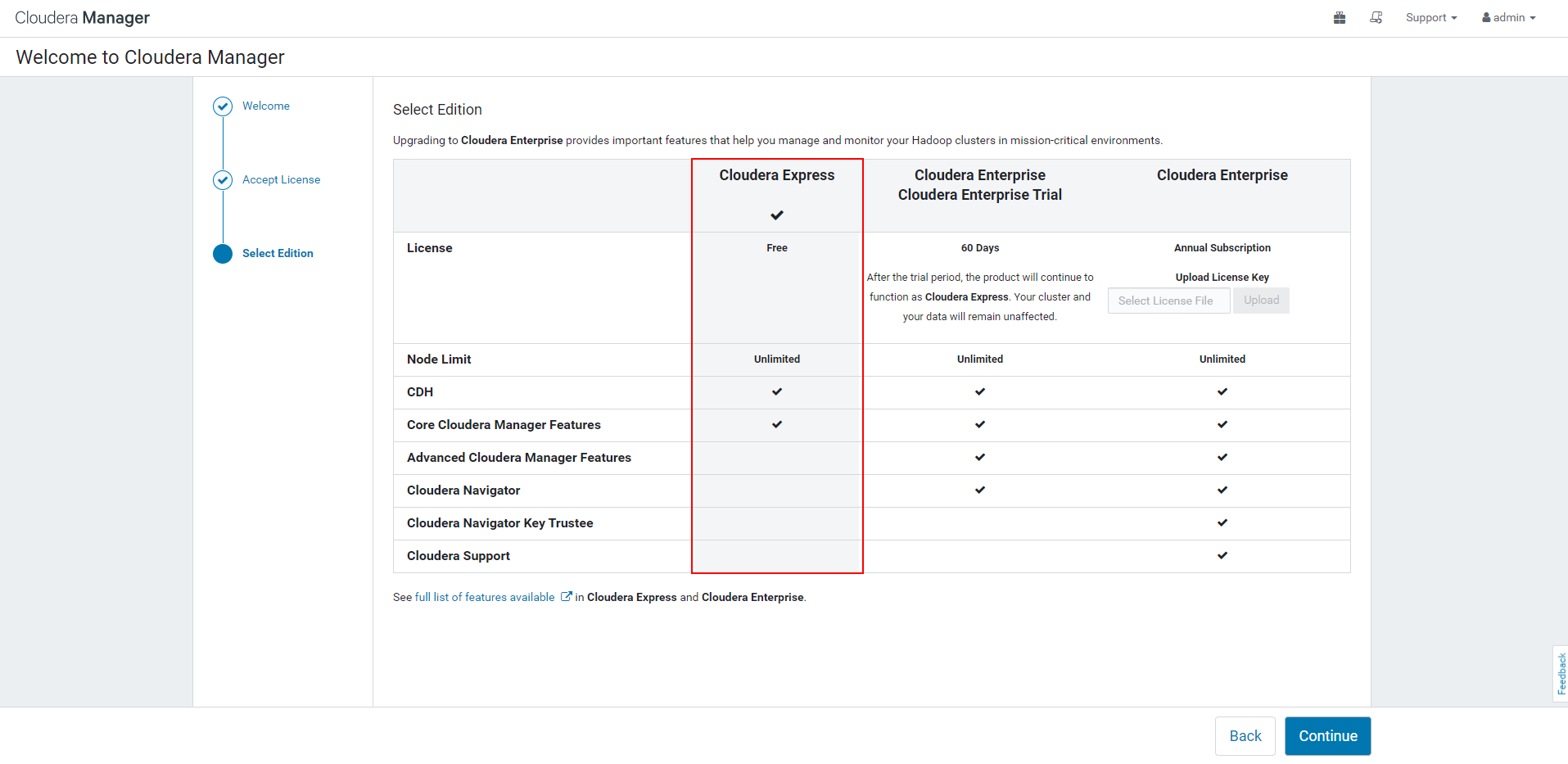The height and width of the screenshot is (764, 1568).
Task: Click 'Advanced Cloudera Manager Features' row label
Action: coord(519,458)
